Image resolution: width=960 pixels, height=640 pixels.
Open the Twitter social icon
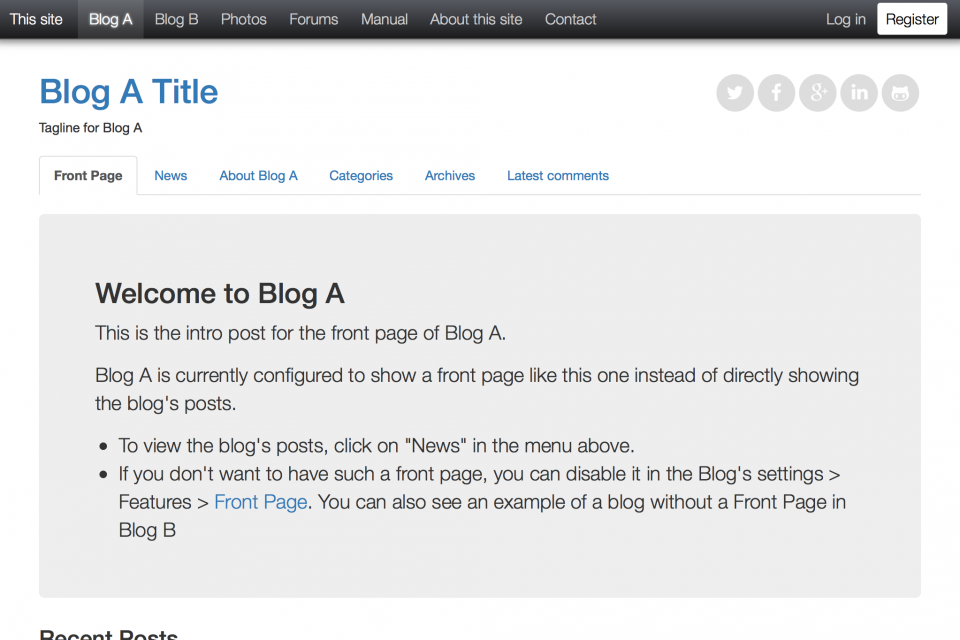[735, 92]
